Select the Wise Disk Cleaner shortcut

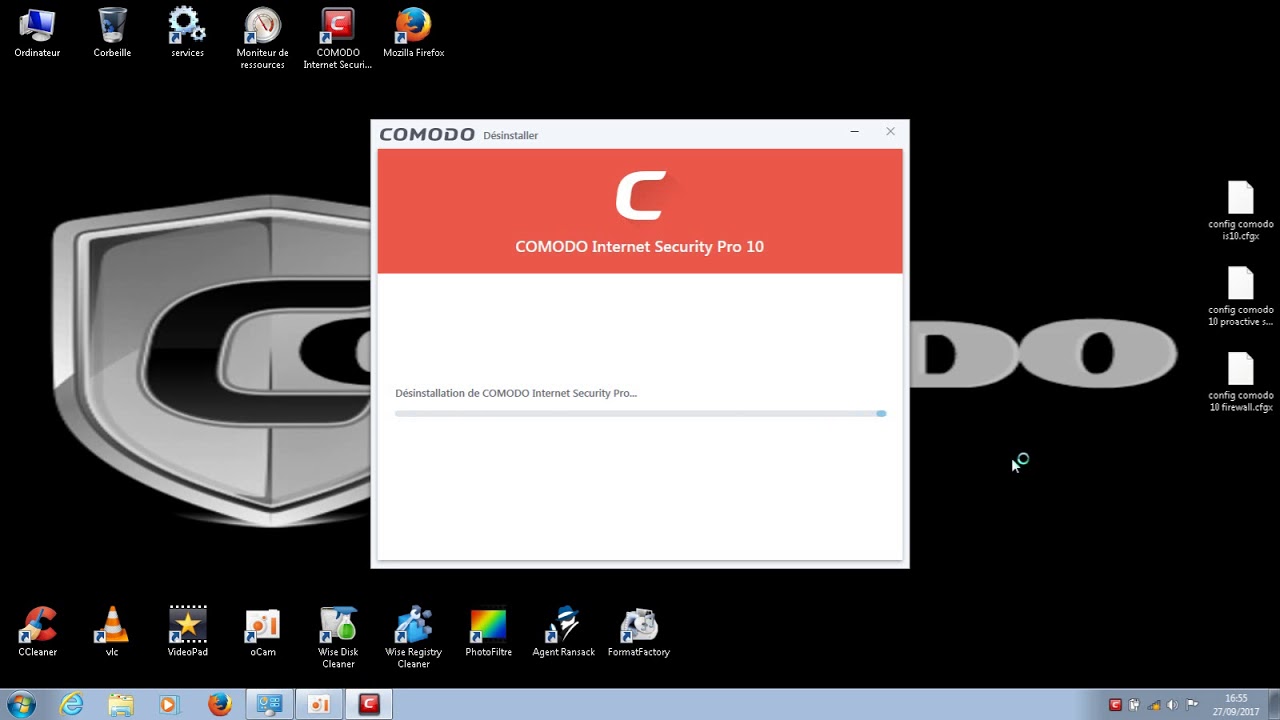[x=338, y=638]
